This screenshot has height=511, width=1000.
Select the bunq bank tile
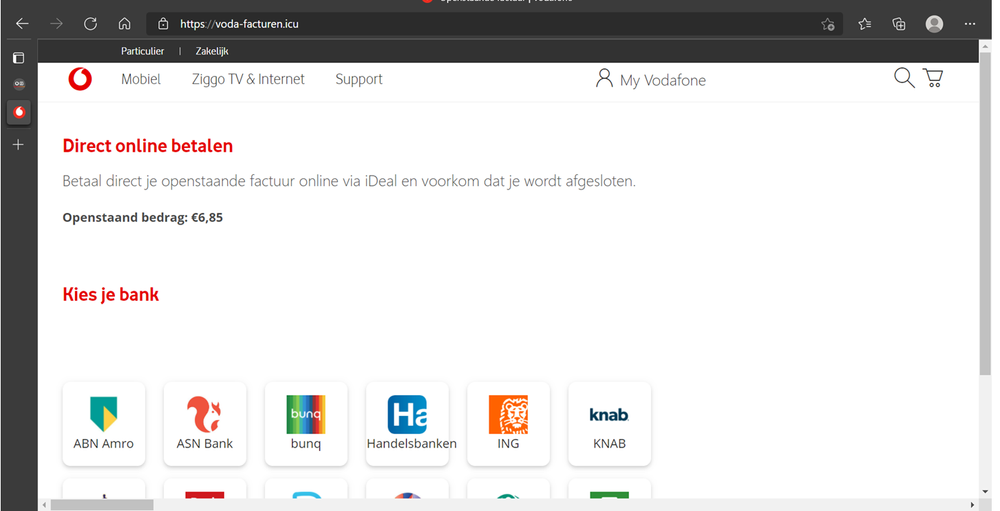(x=306, y=424)
